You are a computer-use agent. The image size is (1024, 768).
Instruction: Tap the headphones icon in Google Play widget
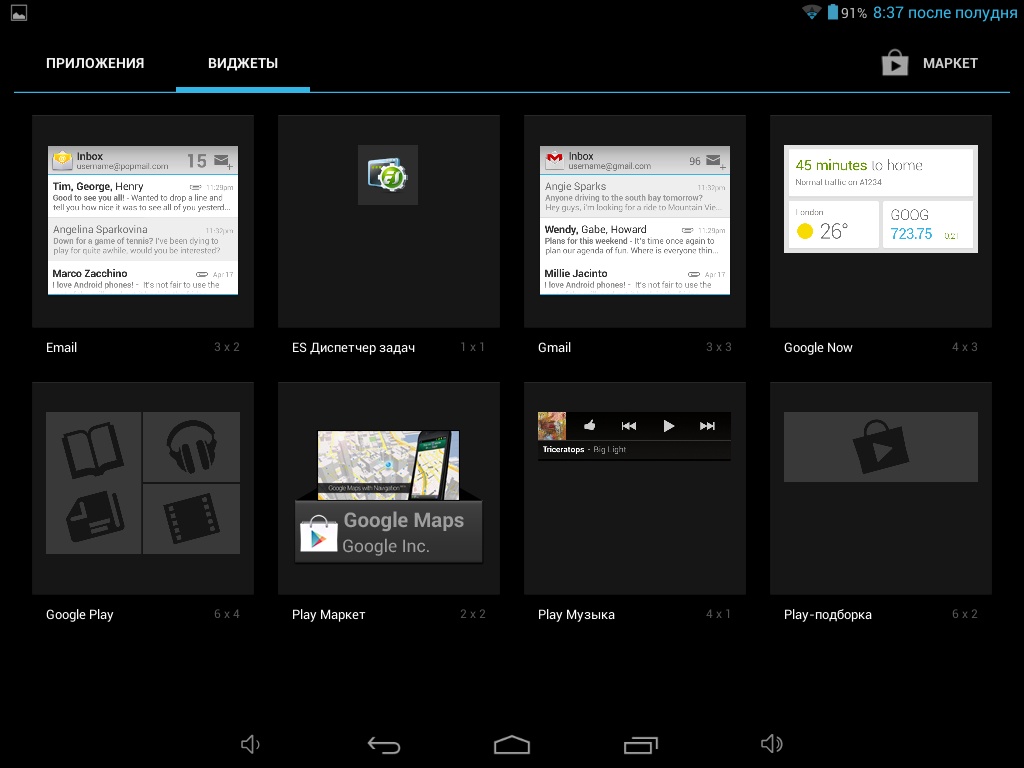(191, 447)
